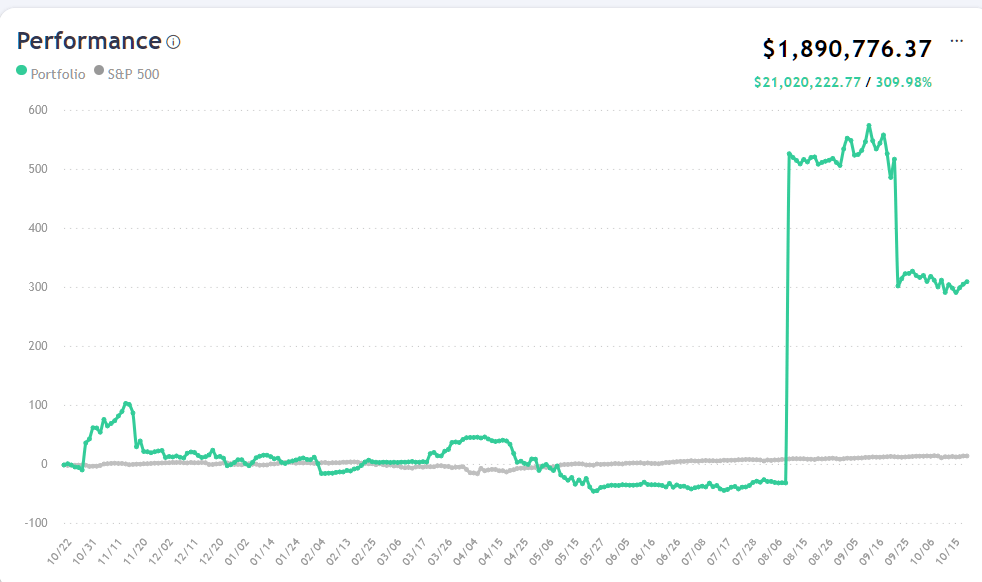The image size is (982, 582).
Task: Open the three-dot more options menu
Action: click(957, 41)
